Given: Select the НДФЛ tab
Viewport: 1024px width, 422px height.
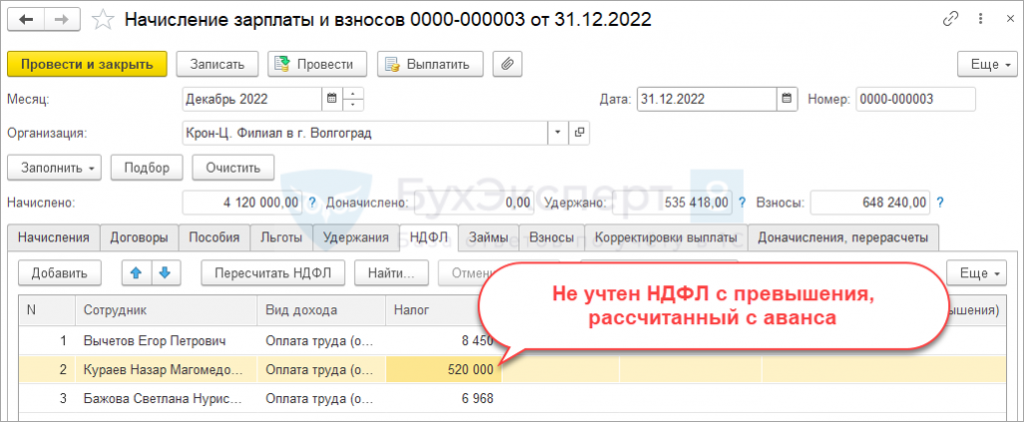Looking at the screenshot, I should click(428, 237).
